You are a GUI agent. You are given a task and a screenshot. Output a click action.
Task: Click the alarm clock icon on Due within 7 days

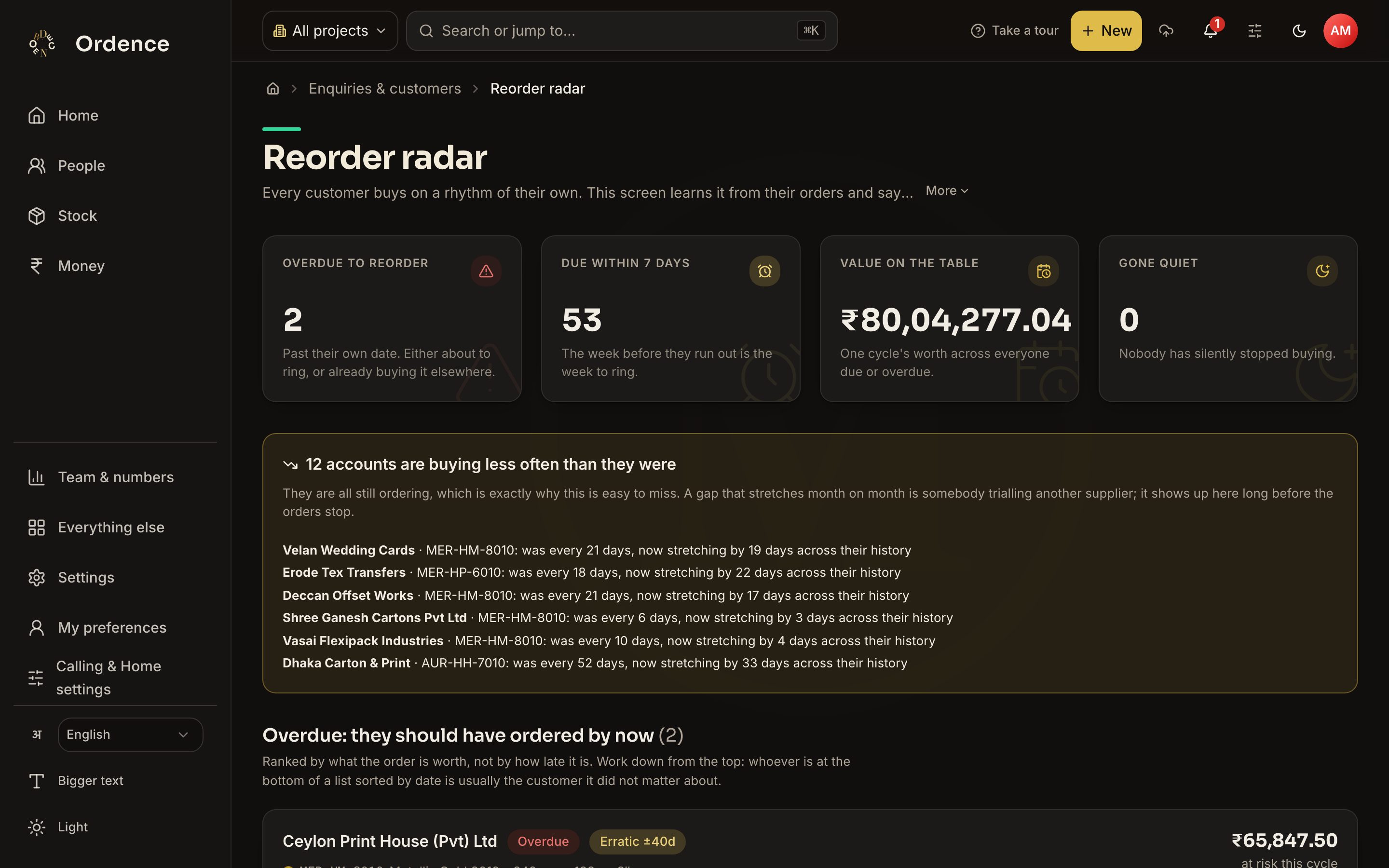764,271
